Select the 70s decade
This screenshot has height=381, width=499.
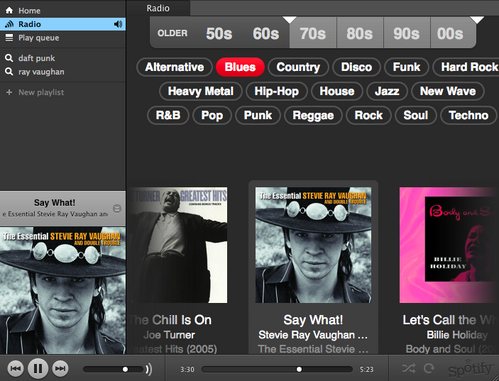(x=313, y=33)
